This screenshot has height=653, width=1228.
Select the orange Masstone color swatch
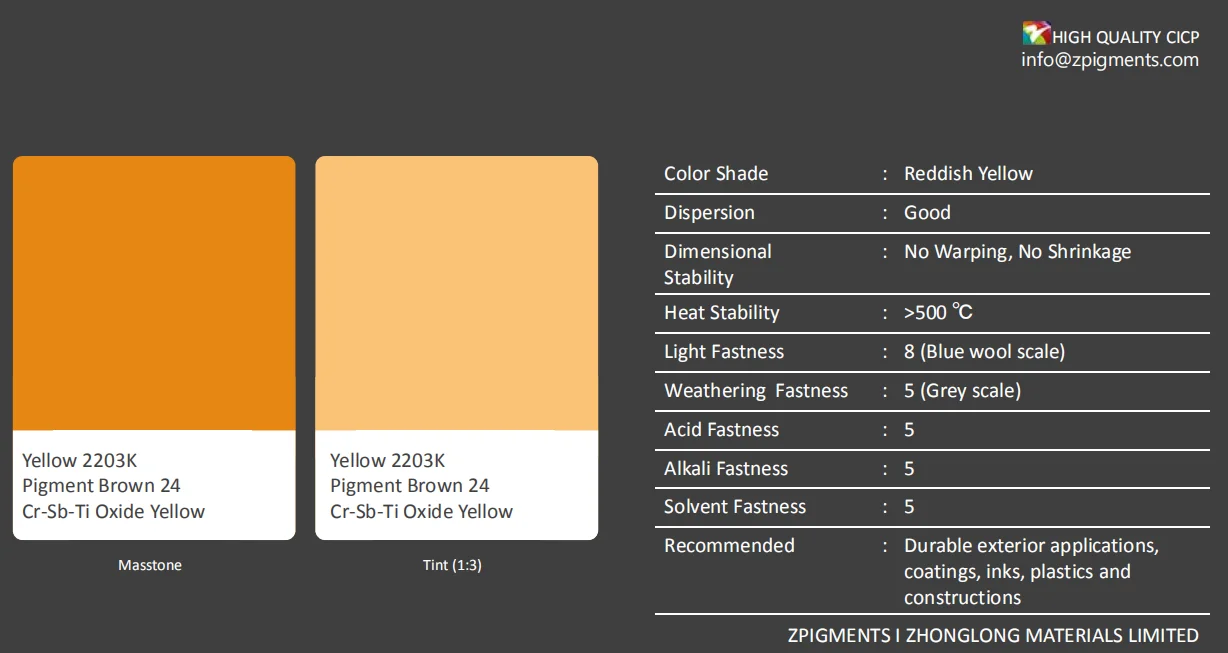click(154, 293)
